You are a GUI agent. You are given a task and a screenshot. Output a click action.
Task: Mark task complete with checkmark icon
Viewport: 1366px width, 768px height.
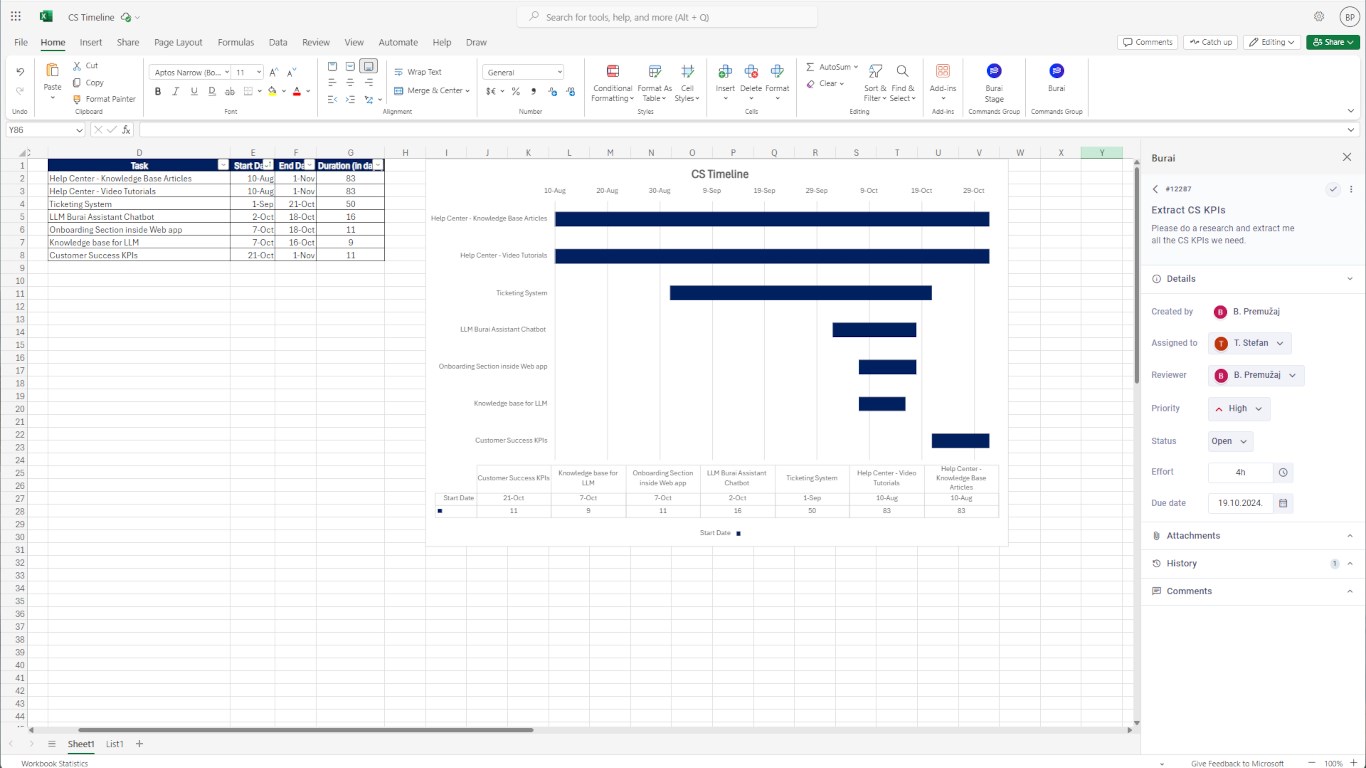1333,189
